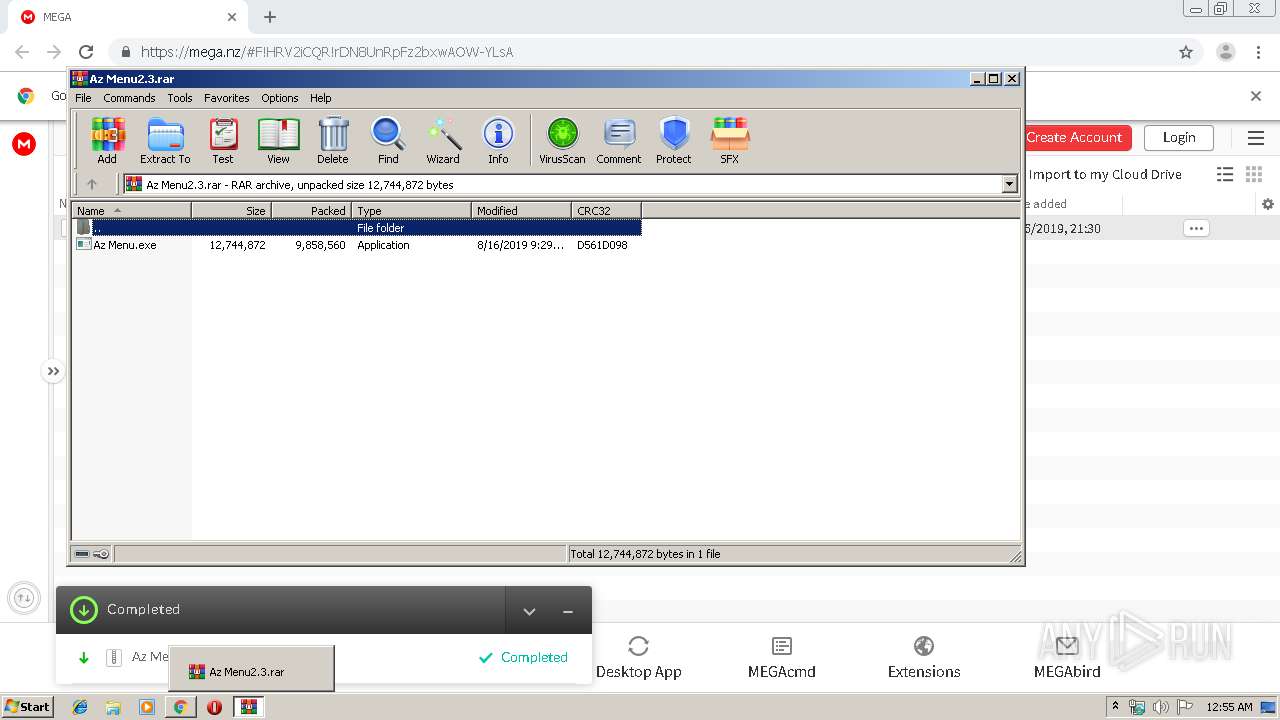This screenshot has height=720, width=1280.
Task: Open the Comment tool
Action: click(619, 140)
